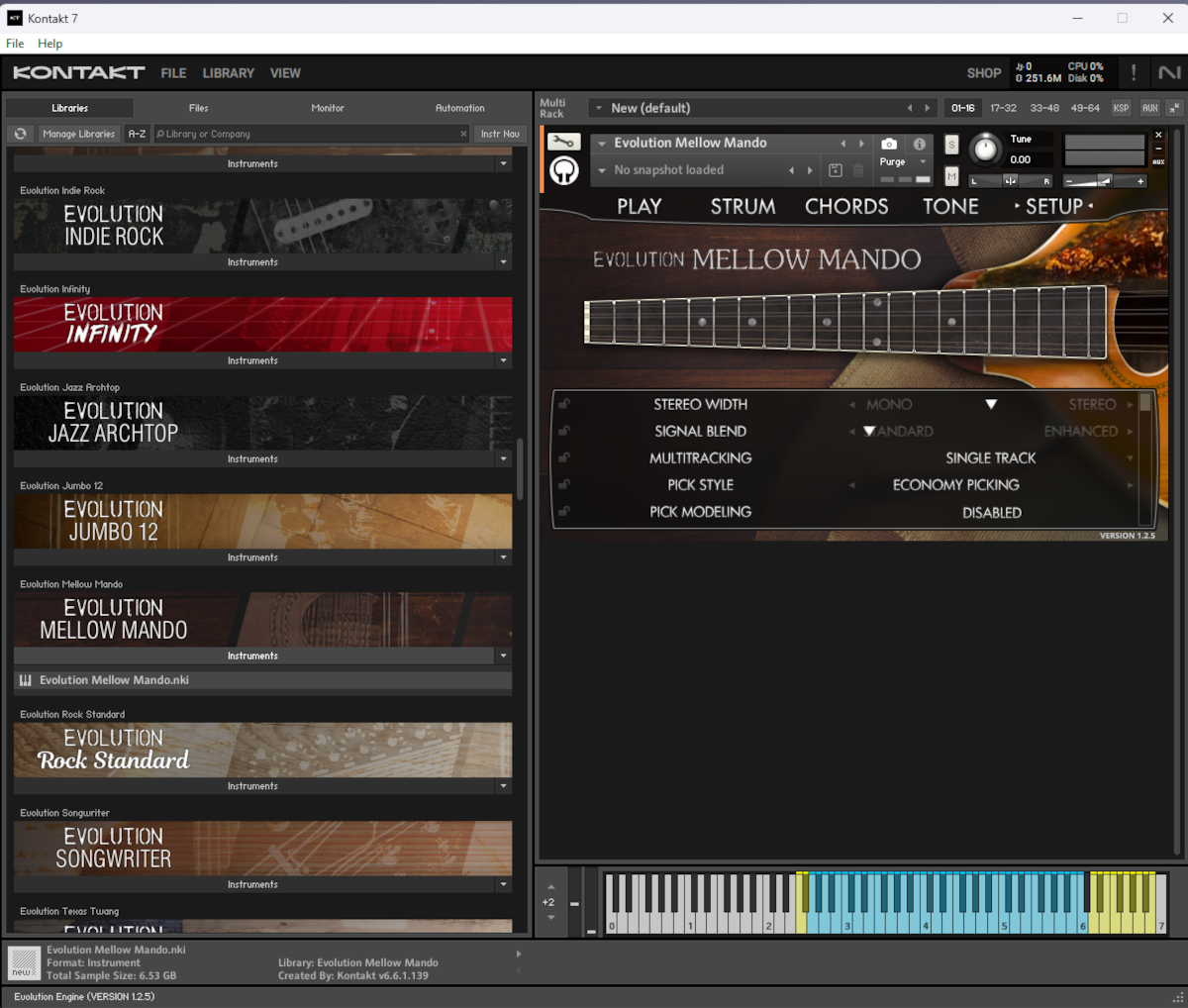Toggle the Signal Blend lock

(x=564, y=431)
